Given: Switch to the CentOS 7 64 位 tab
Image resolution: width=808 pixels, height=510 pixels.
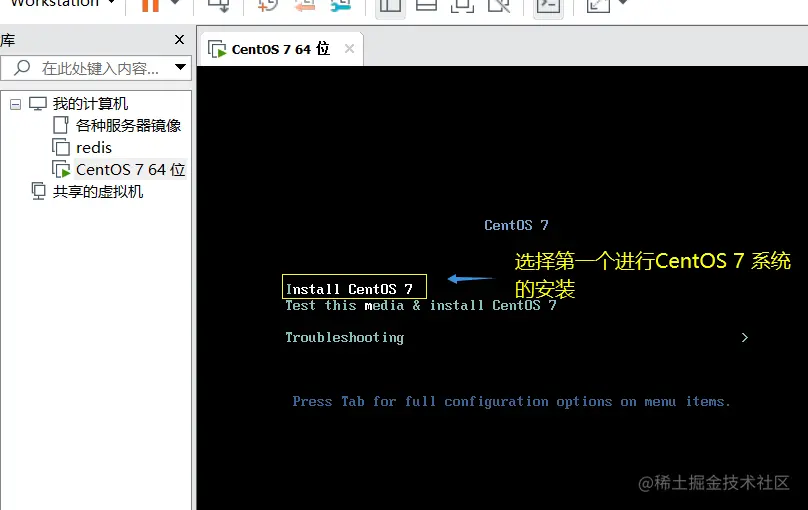Looking at the screenshot, I should [x=281, y=49].
